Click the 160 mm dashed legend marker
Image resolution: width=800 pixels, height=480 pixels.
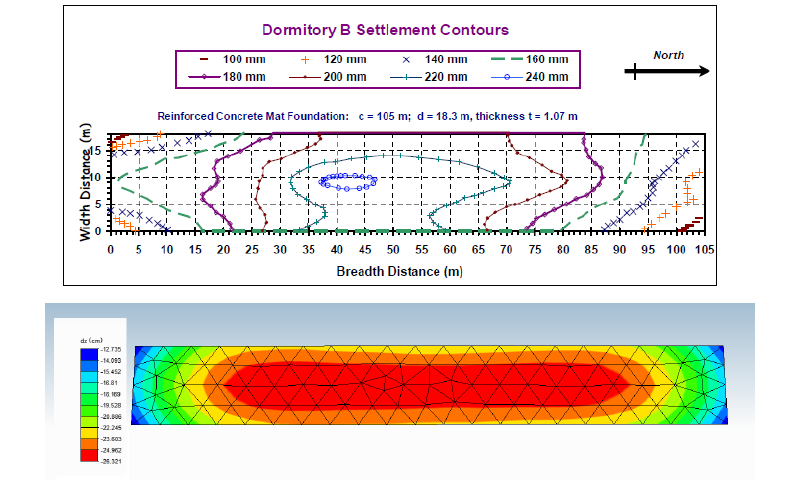coord(507,60)
